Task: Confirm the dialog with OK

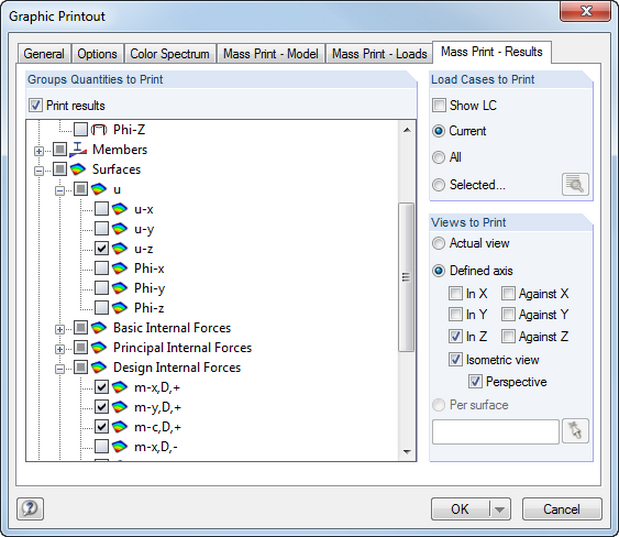Action: tap(460, 509)
